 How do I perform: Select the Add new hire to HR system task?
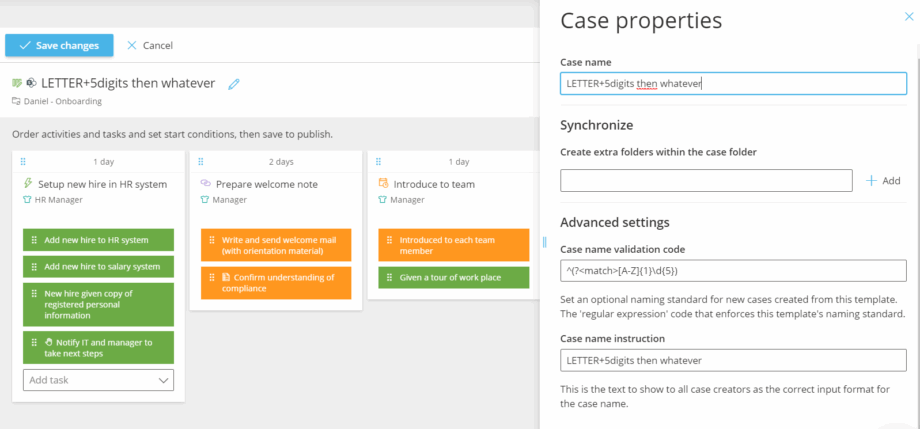pos(98,240)
